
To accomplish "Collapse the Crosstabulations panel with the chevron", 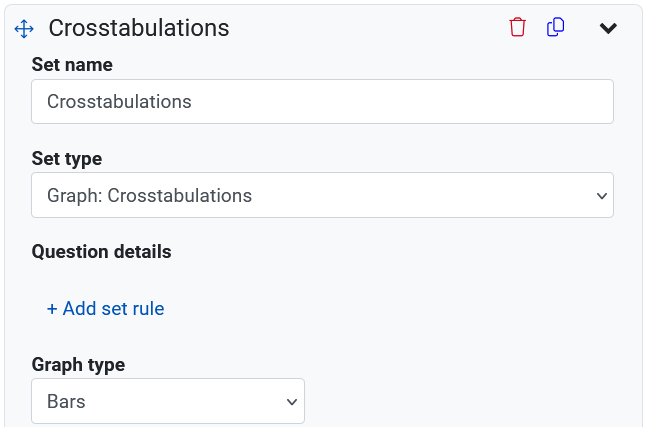I will click(x=608, y=28).
